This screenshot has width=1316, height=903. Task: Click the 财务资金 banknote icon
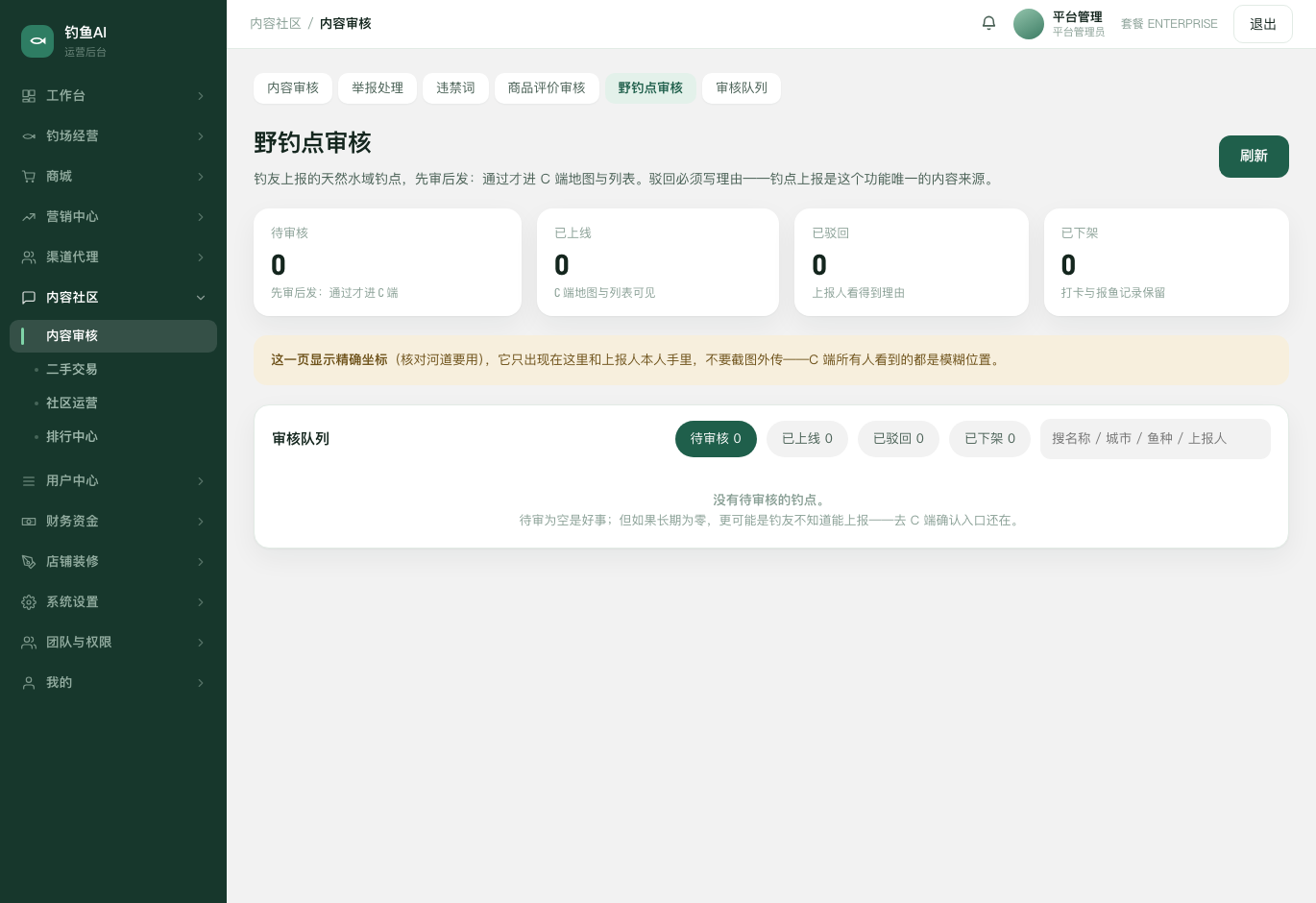click(x=29, y=522)
